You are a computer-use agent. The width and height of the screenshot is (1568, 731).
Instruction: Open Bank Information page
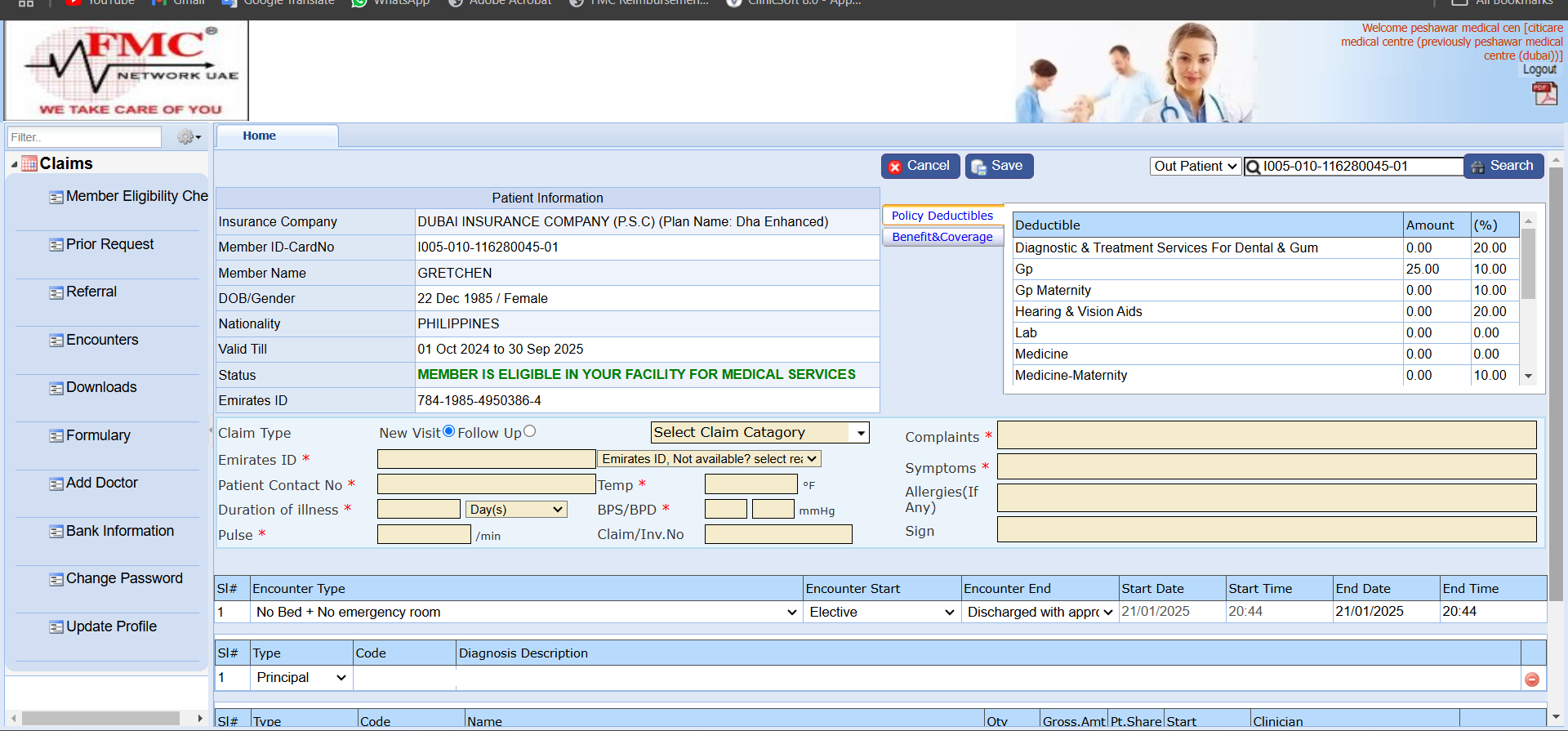119,531
